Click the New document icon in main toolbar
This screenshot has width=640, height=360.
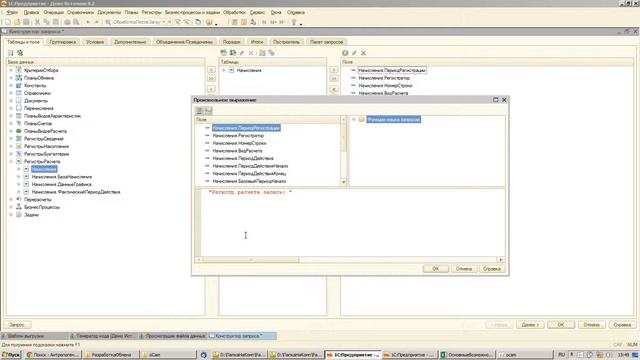pyautogui.click(x=8, y=22)
